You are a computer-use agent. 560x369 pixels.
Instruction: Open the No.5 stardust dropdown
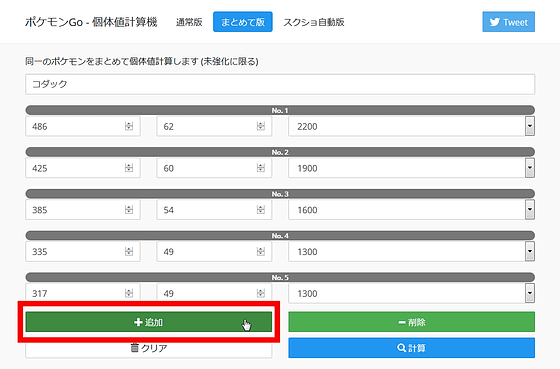(x=411, y=293)
